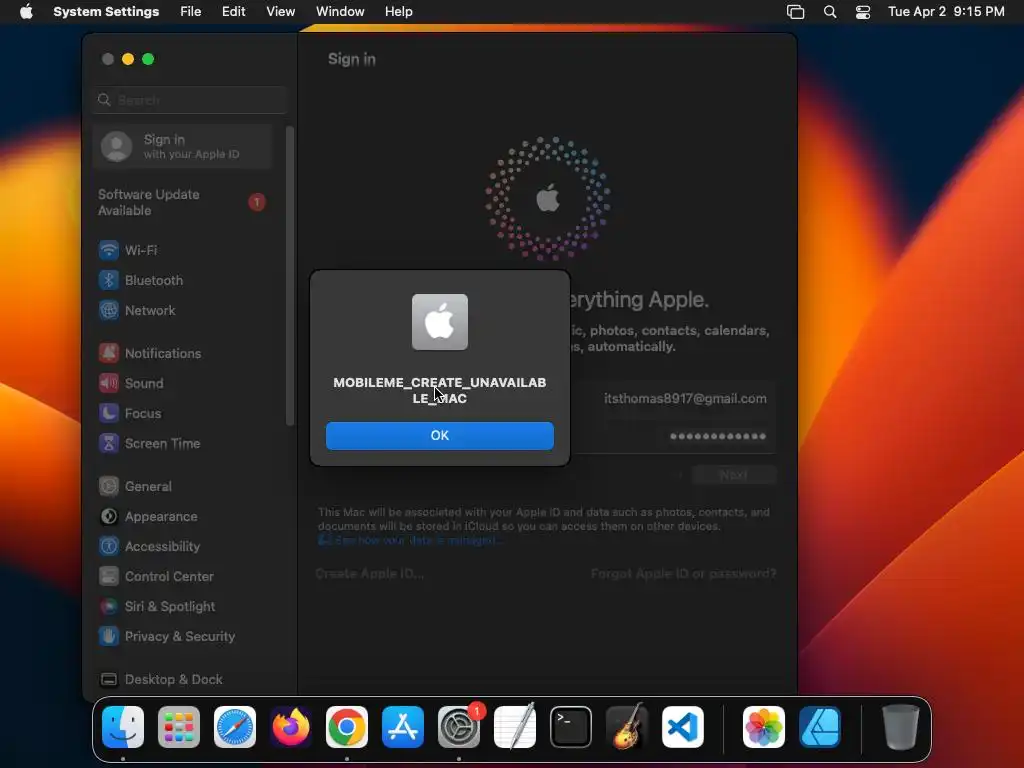Open Control Center in menu bar
1024x768 pixels.
point(863,12)
